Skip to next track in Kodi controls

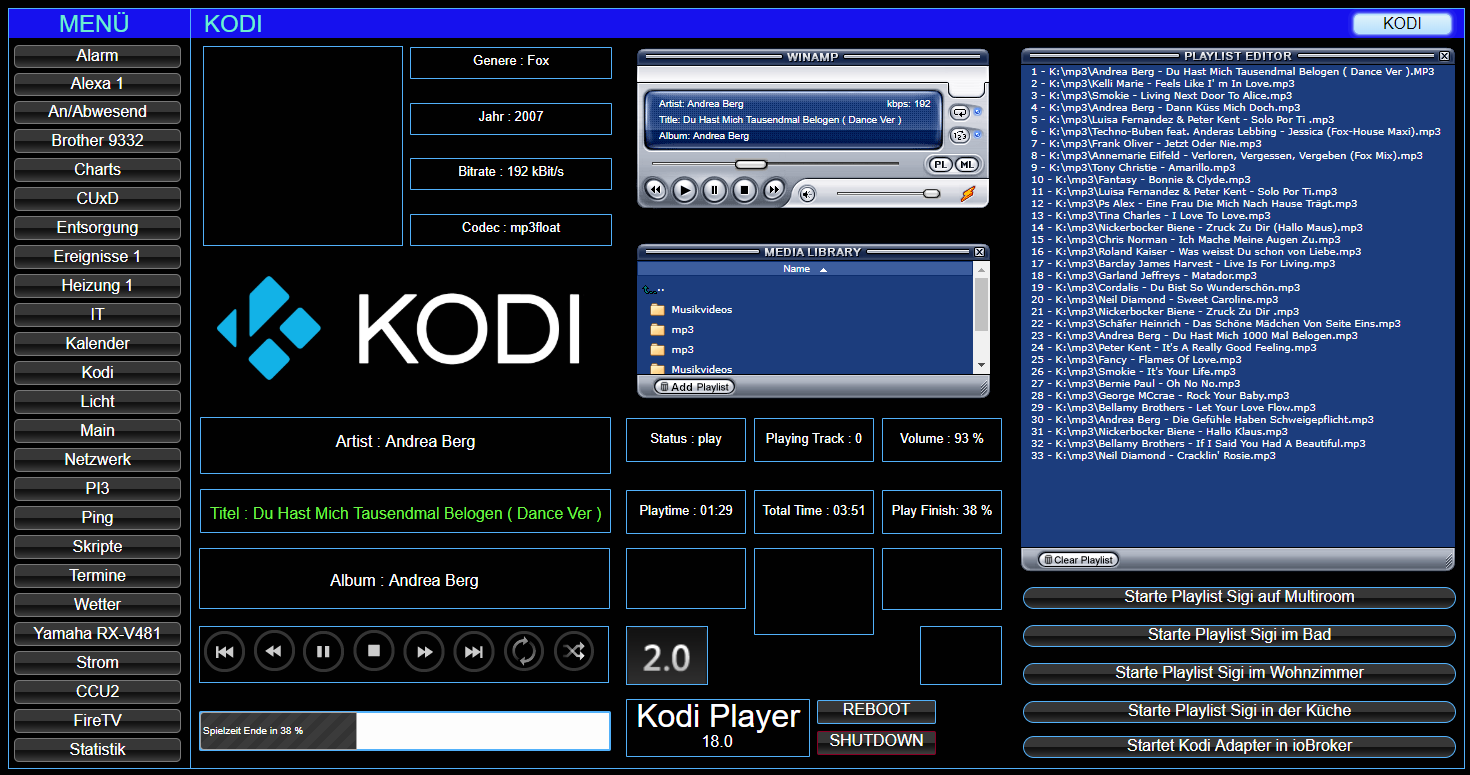click(x=474, y=652)
